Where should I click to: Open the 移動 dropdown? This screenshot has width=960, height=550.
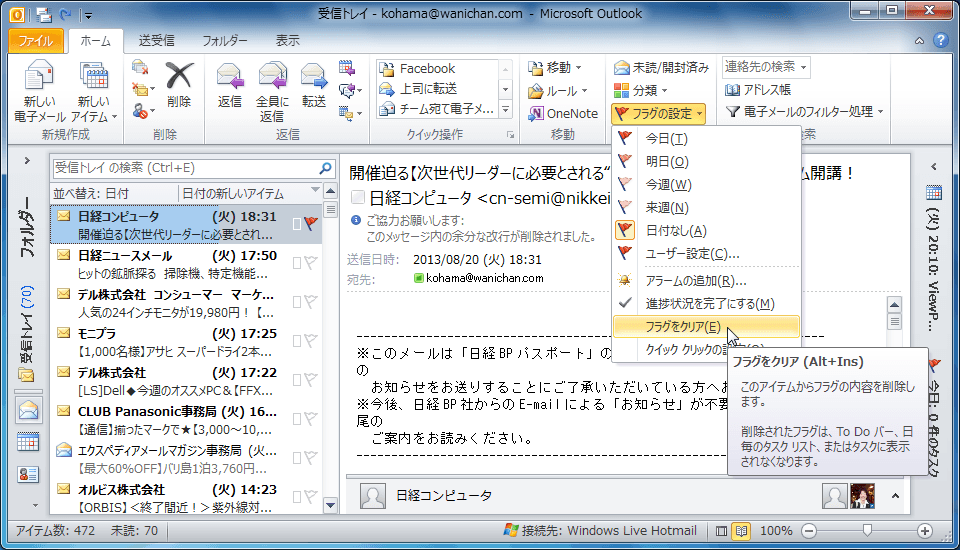[555, 67]
